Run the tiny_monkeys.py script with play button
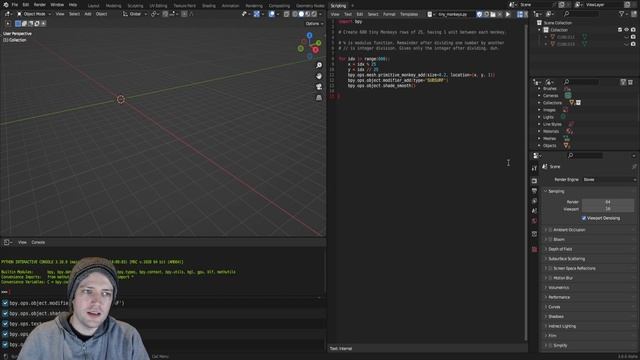Image resolution: width=640 pixels, height=360 pixels. click(508, 14)
